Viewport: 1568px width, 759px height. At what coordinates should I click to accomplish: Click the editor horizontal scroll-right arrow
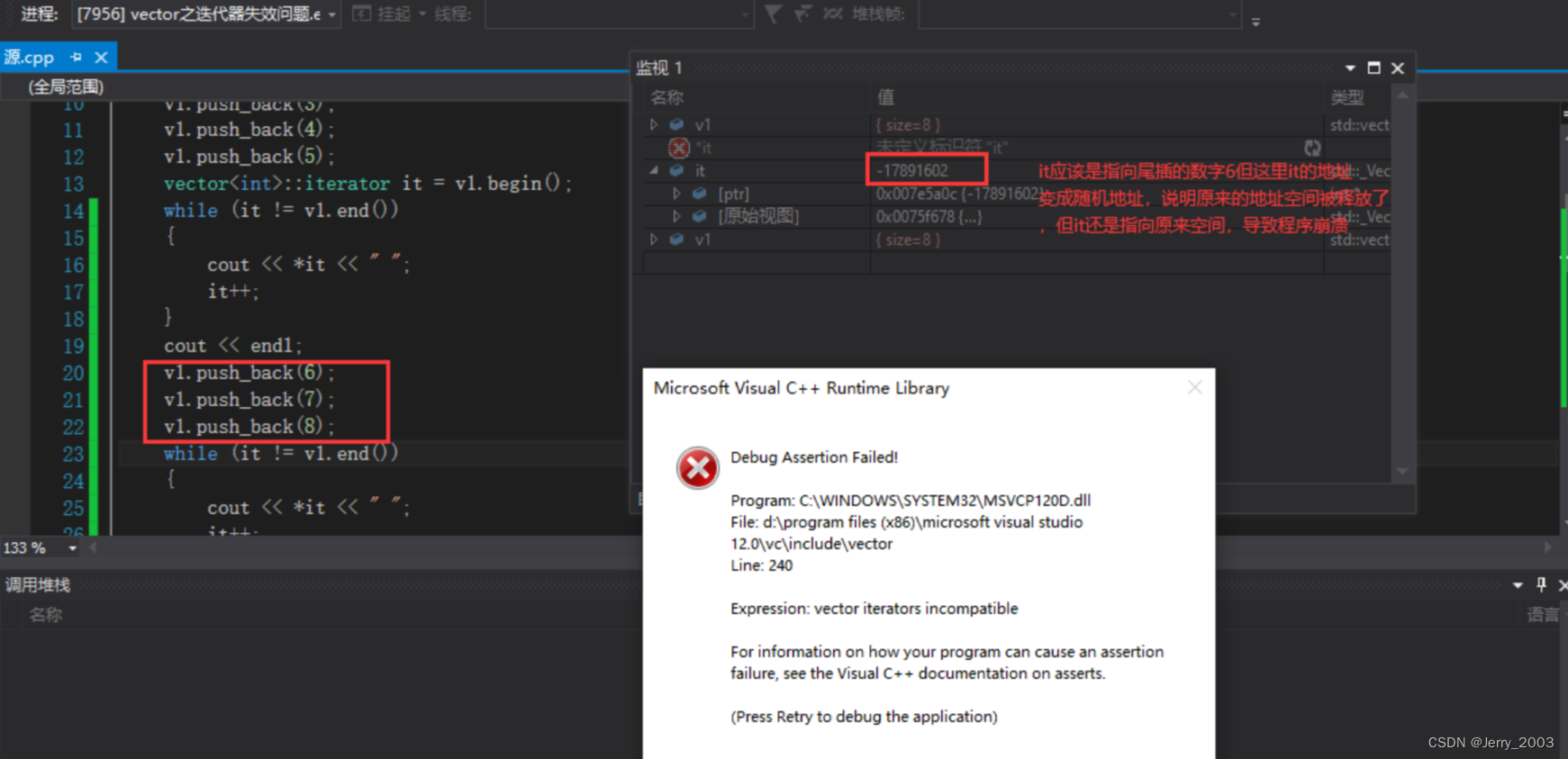1547,547
